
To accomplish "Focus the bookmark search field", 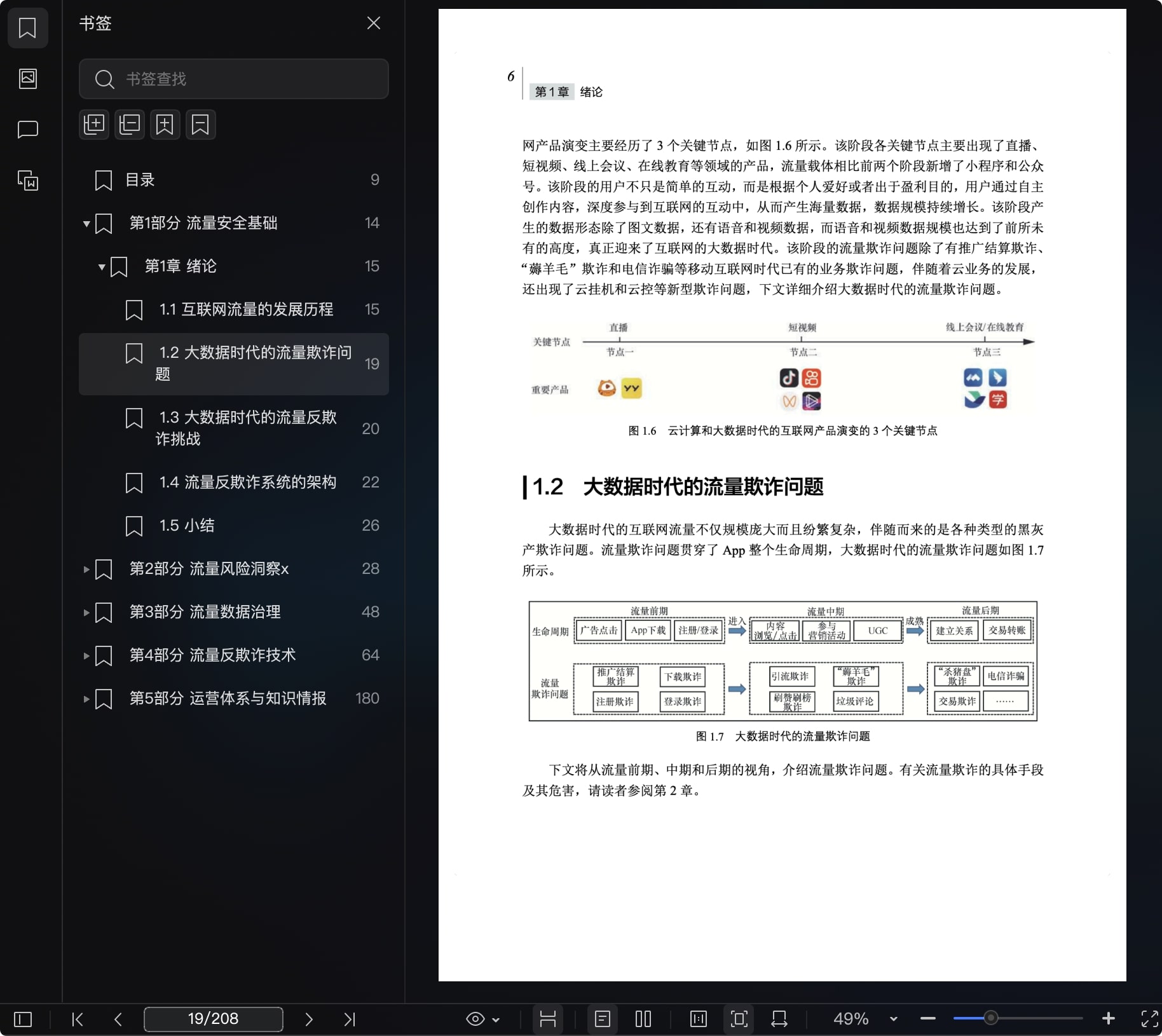I will [x=234, y=79].
